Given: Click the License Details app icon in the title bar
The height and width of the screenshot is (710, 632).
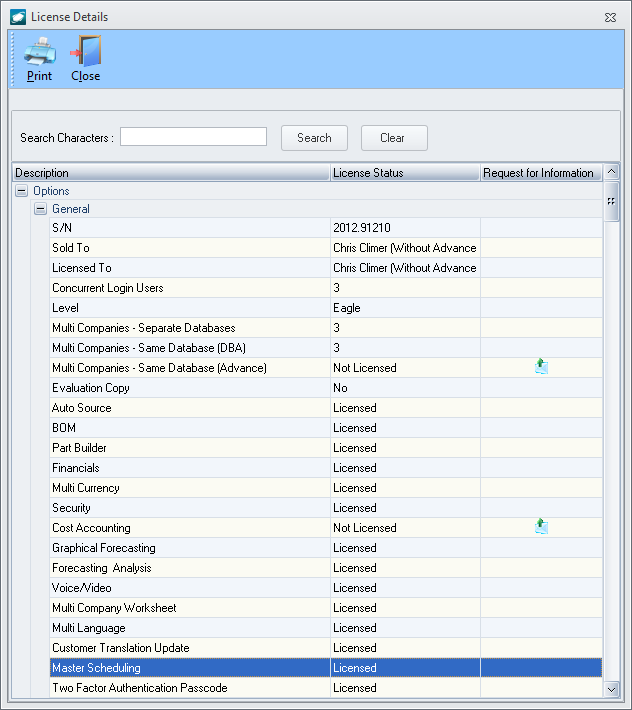Looking at the screenshot, I should [x=18, y=17].
